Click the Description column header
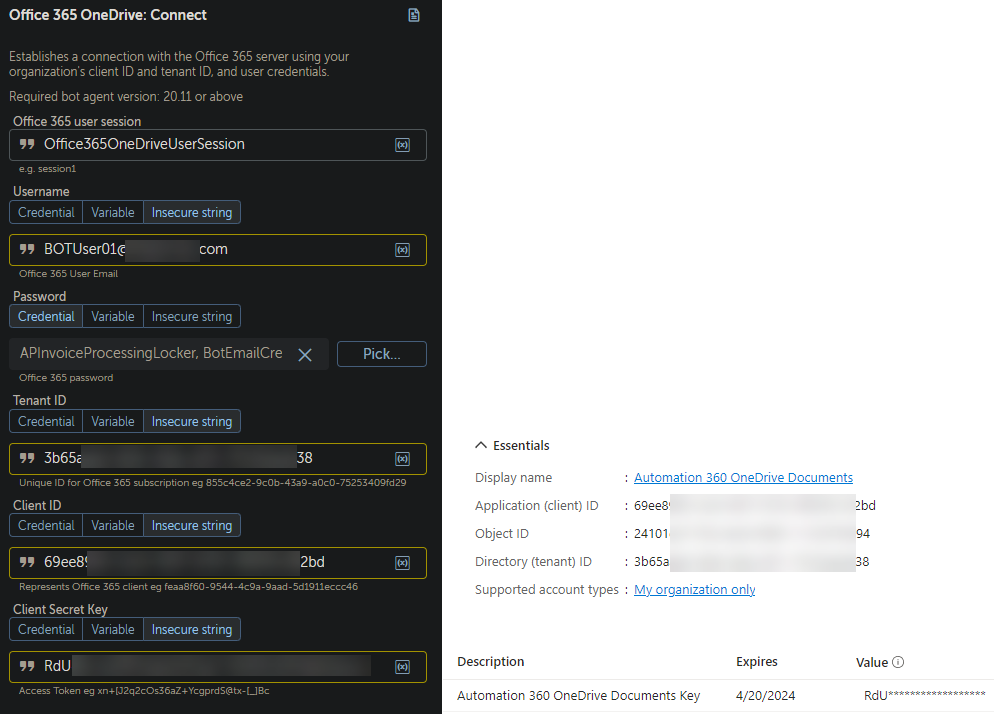Image resolution: width=994 pixels, height=714 pixels. 491,662
